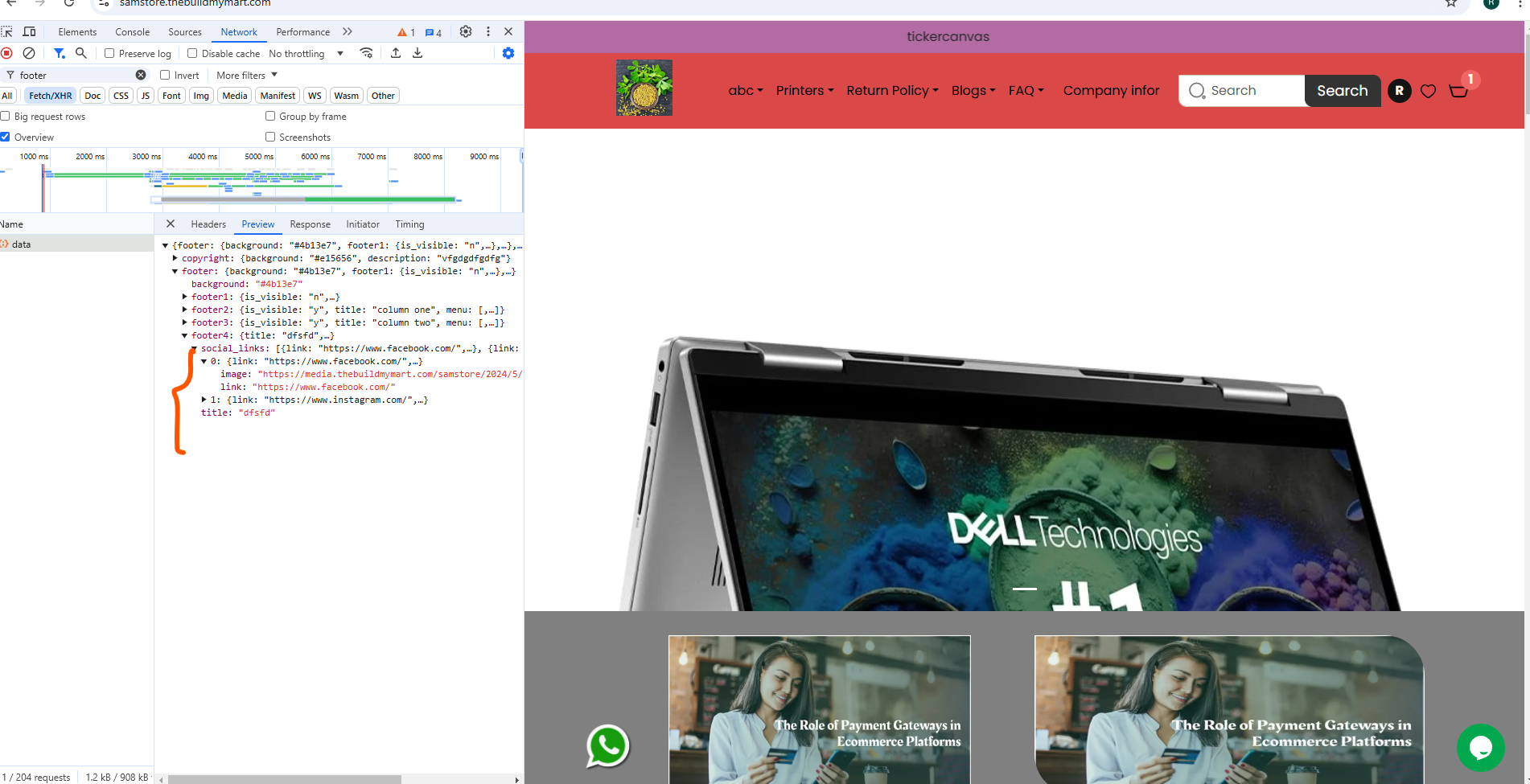The width and height of the screenshot is (1530, 784).
Task: Toggle the device toolbar icon
Action: [29, 32]
